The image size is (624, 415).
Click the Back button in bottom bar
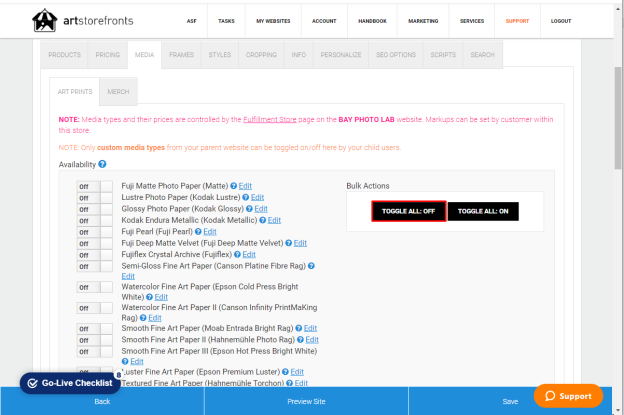point(102,401)
